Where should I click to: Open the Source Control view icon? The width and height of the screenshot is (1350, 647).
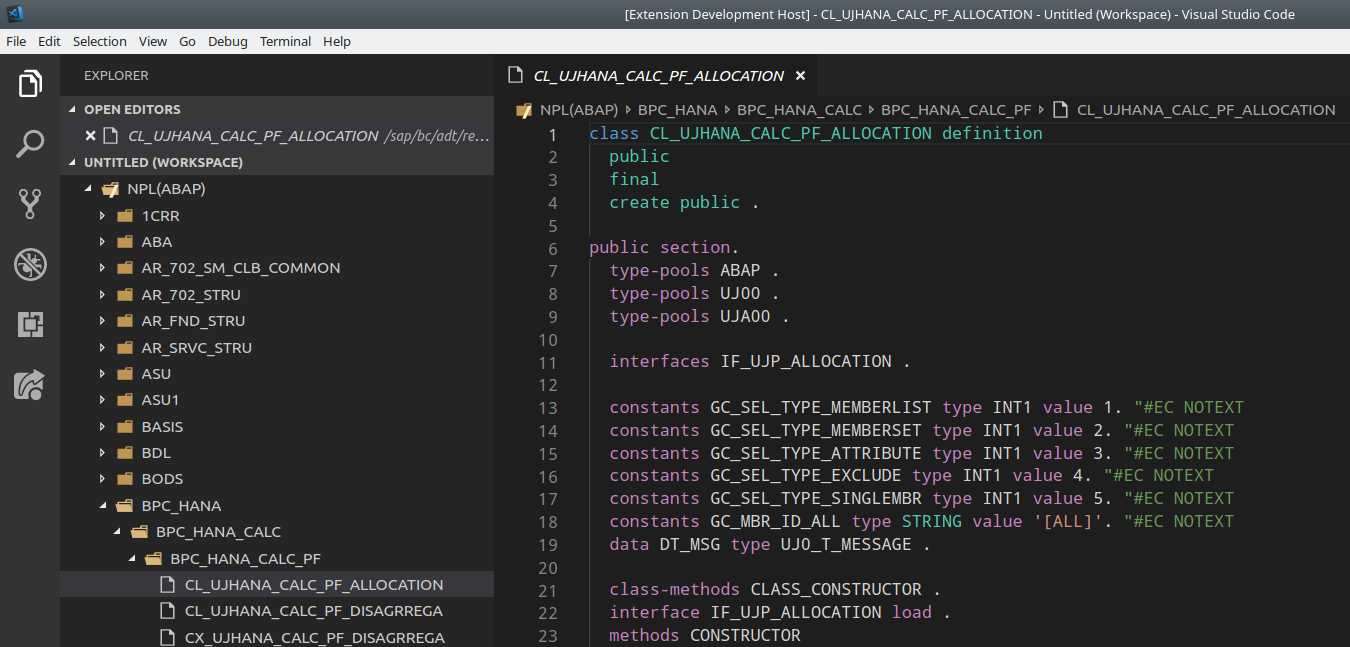pos(30,204)
